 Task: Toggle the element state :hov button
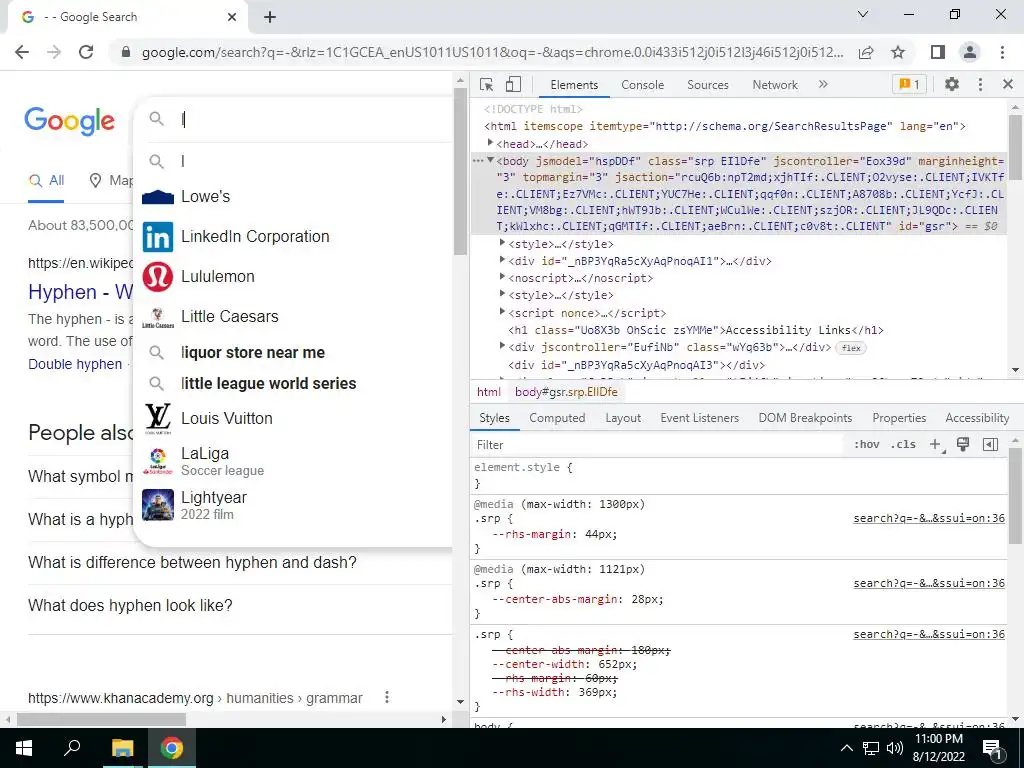(867, 445)
